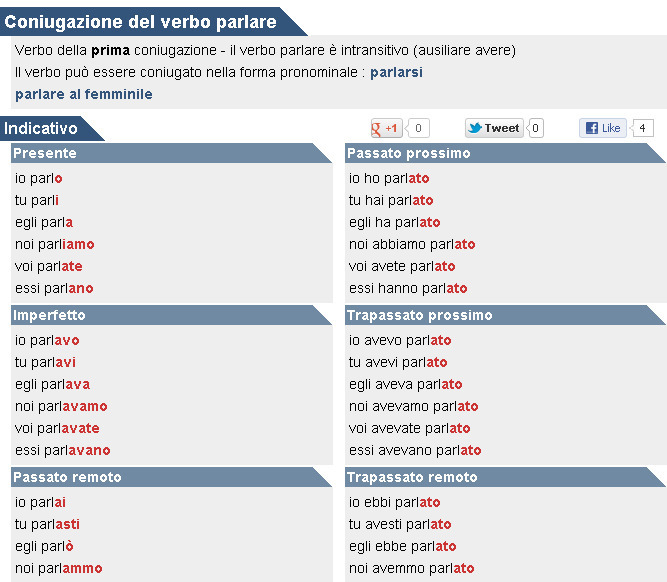
Task: Click the Google +1 count bubble
Action: 418,128
